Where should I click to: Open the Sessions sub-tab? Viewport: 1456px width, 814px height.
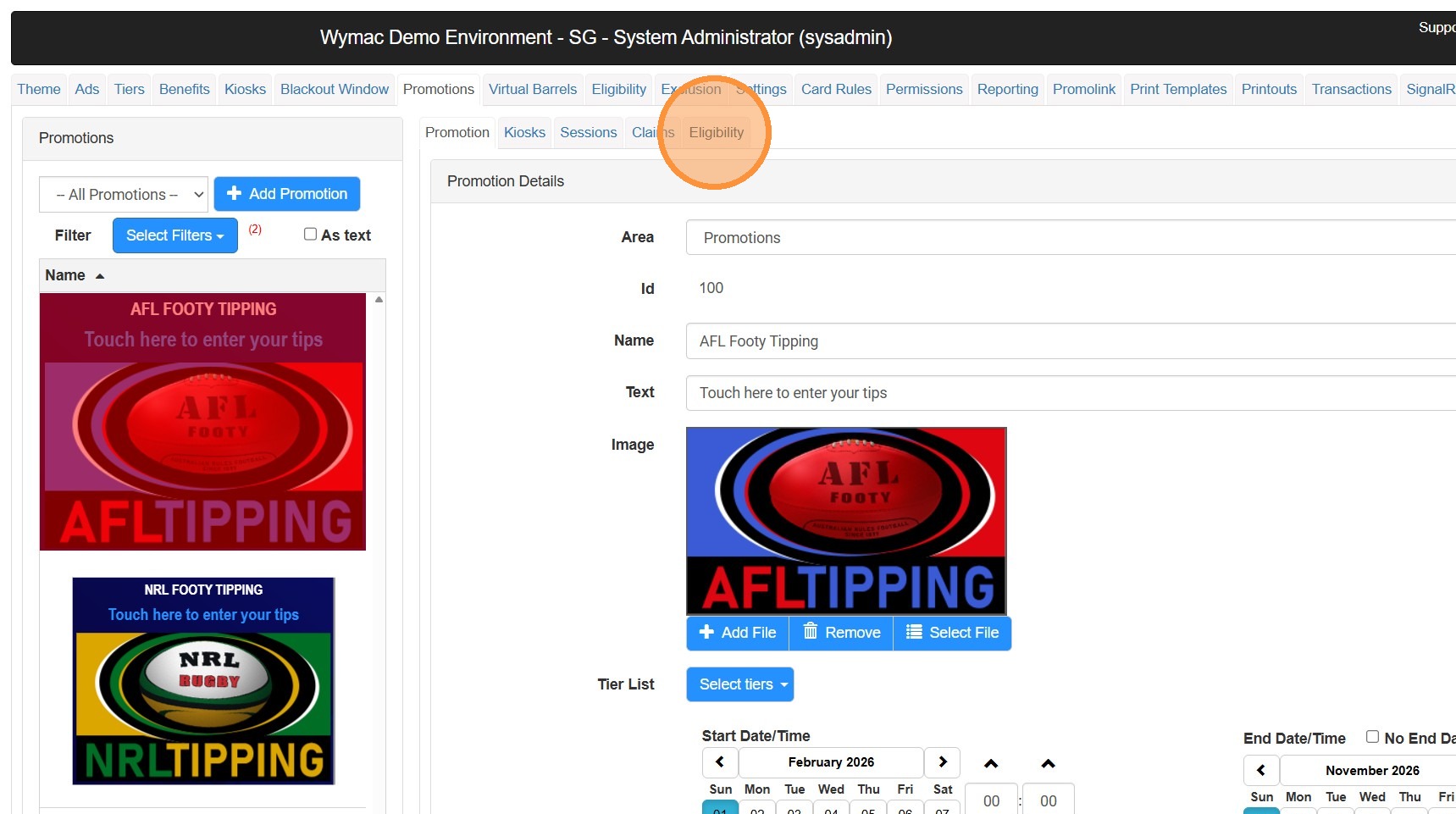[x=588, y=132]
